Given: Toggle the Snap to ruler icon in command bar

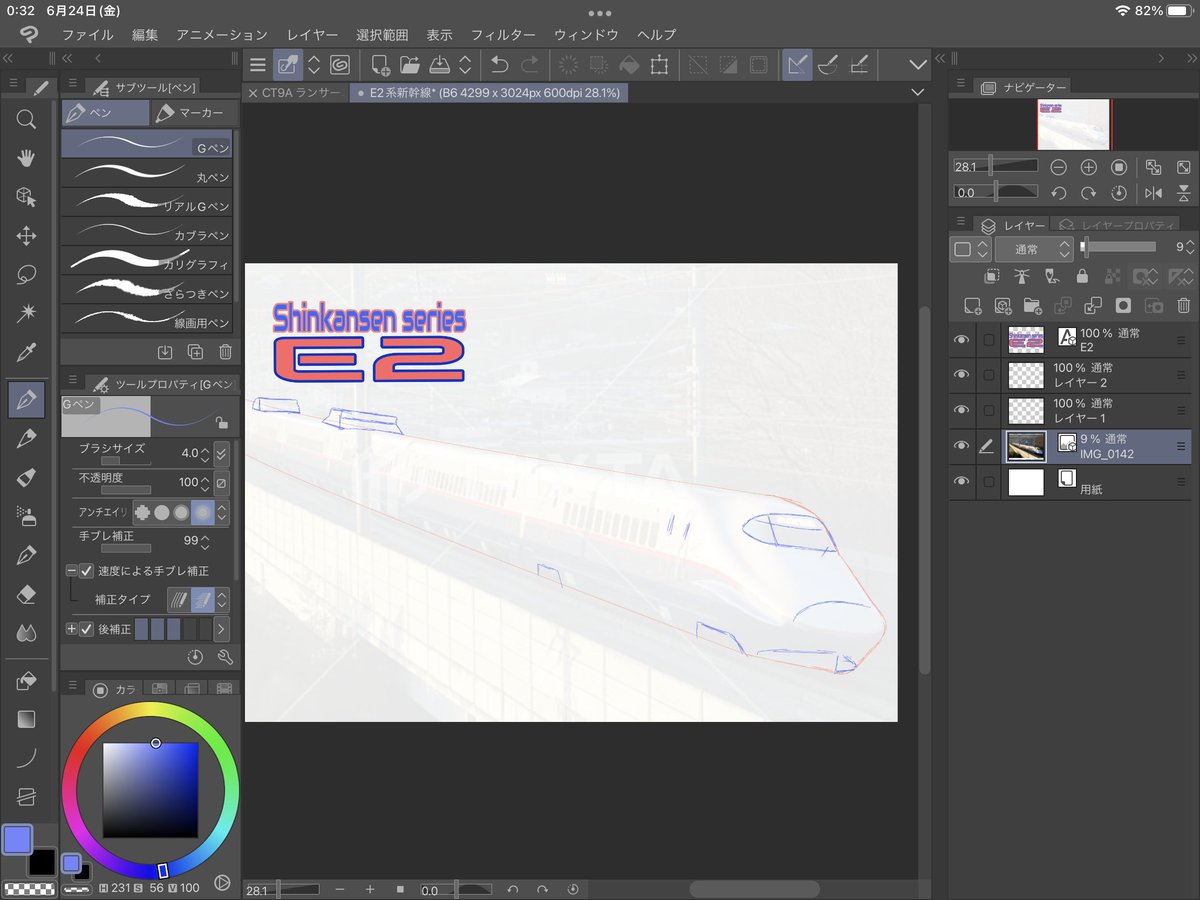Looking at the screenshot, I should [797, 65].
